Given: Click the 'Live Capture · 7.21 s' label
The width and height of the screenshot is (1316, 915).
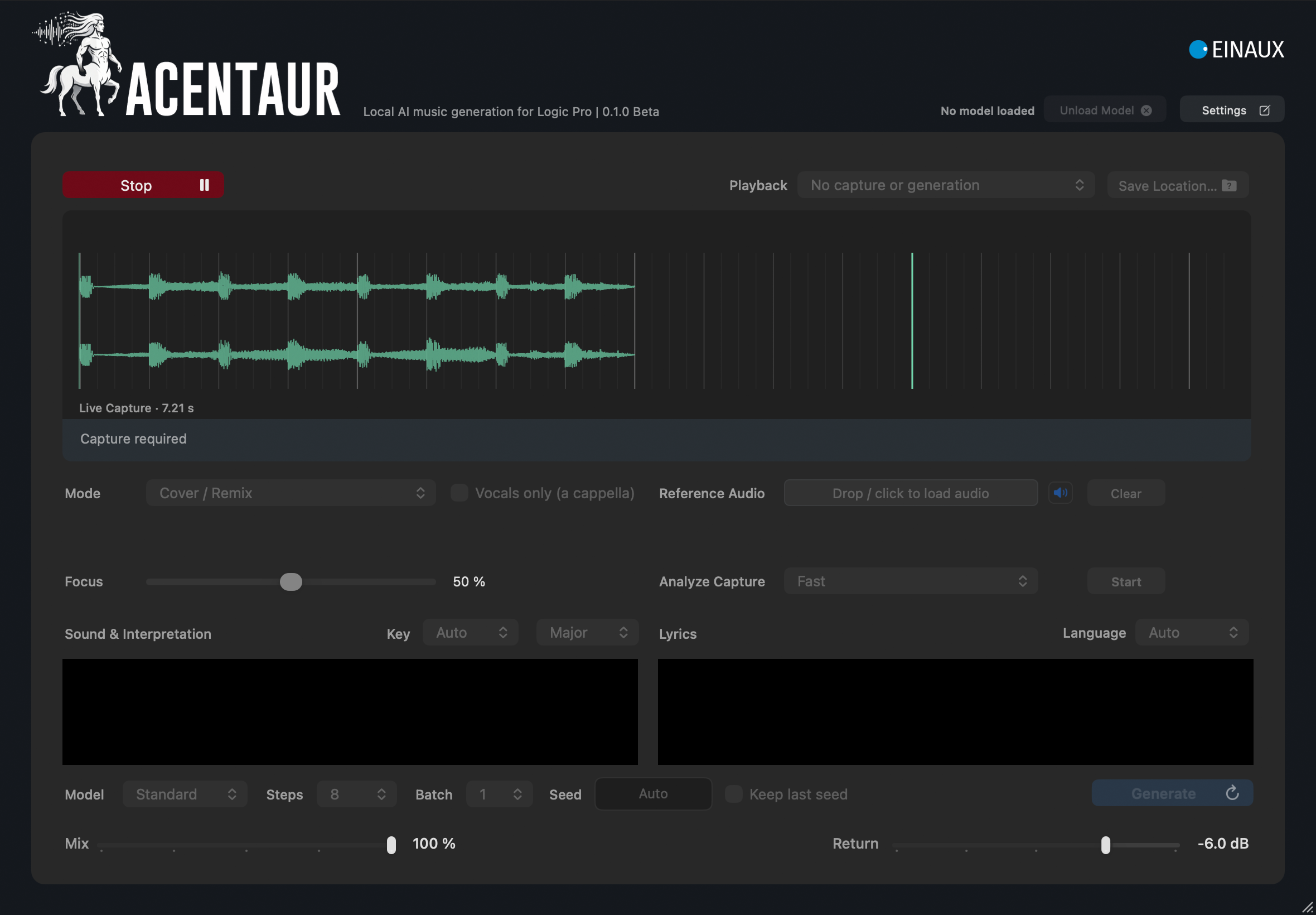Looking at the screenshot, I should pyautogui.click(x=137, y=408).
